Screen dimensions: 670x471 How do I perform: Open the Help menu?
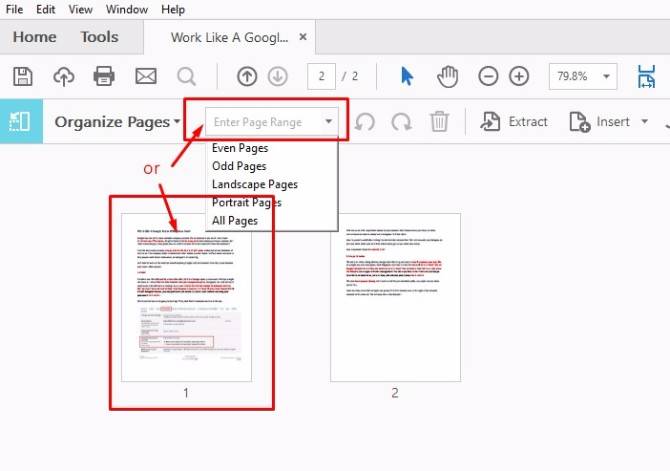173,9
